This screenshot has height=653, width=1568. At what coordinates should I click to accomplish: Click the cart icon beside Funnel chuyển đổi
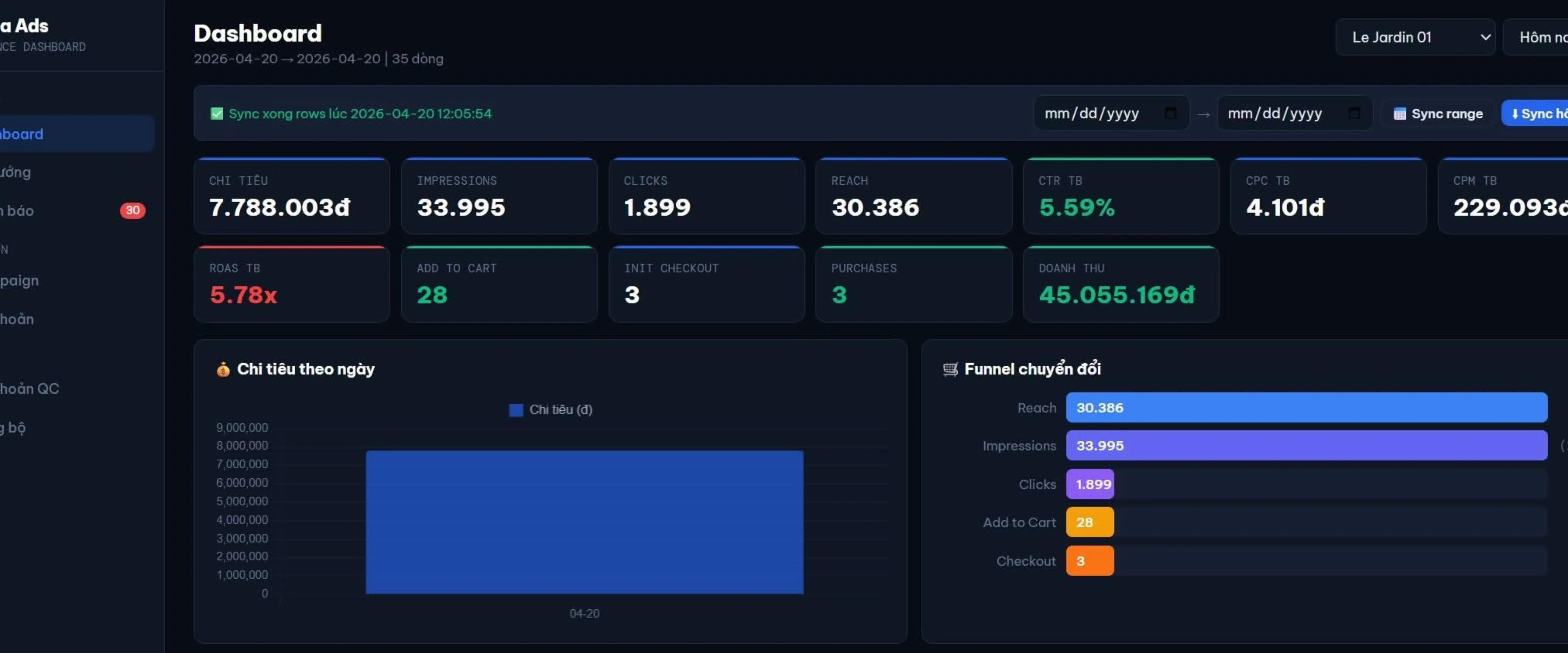pos(950,369)
